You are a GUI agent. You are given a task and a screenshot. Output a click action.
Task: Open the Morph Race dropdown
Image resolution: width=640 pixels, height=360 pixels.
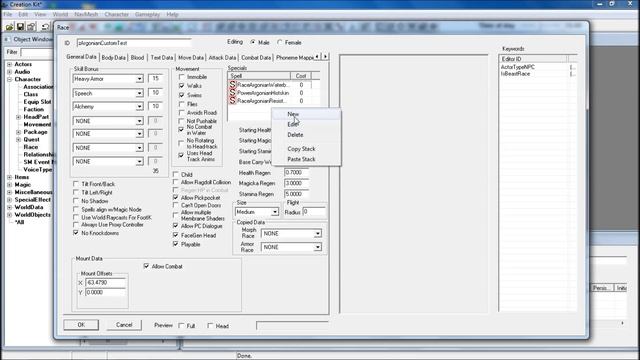pos(317,233)
